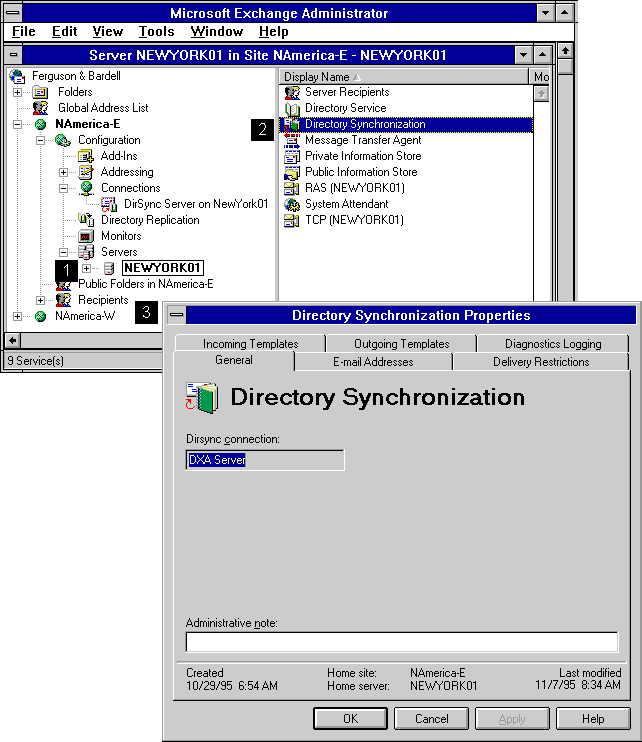
Task: Click the Global Address List icon
Action: (40, 108)
